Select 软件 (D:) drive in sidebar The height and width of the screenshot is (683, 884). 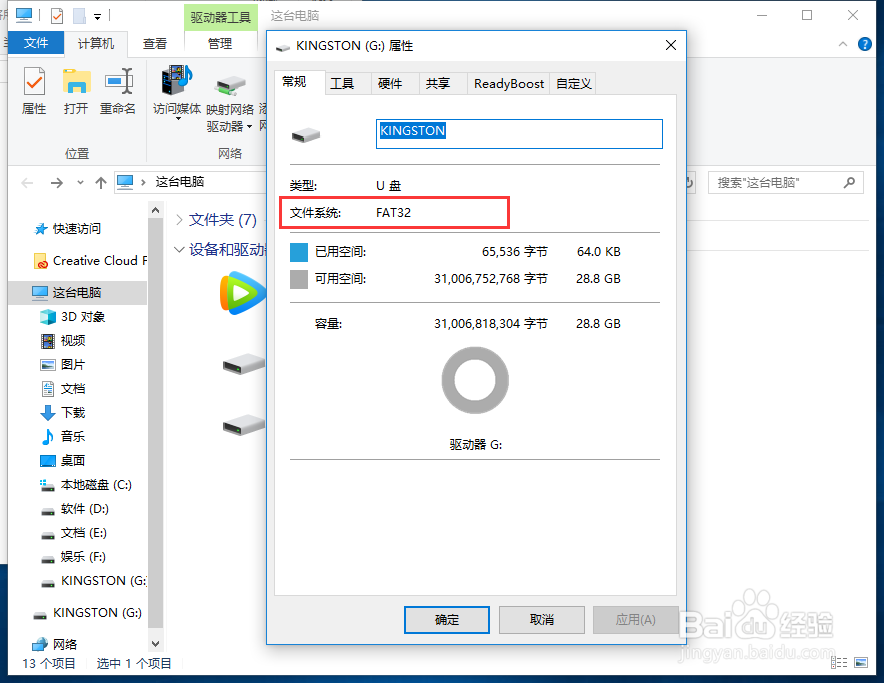point(74,509)
